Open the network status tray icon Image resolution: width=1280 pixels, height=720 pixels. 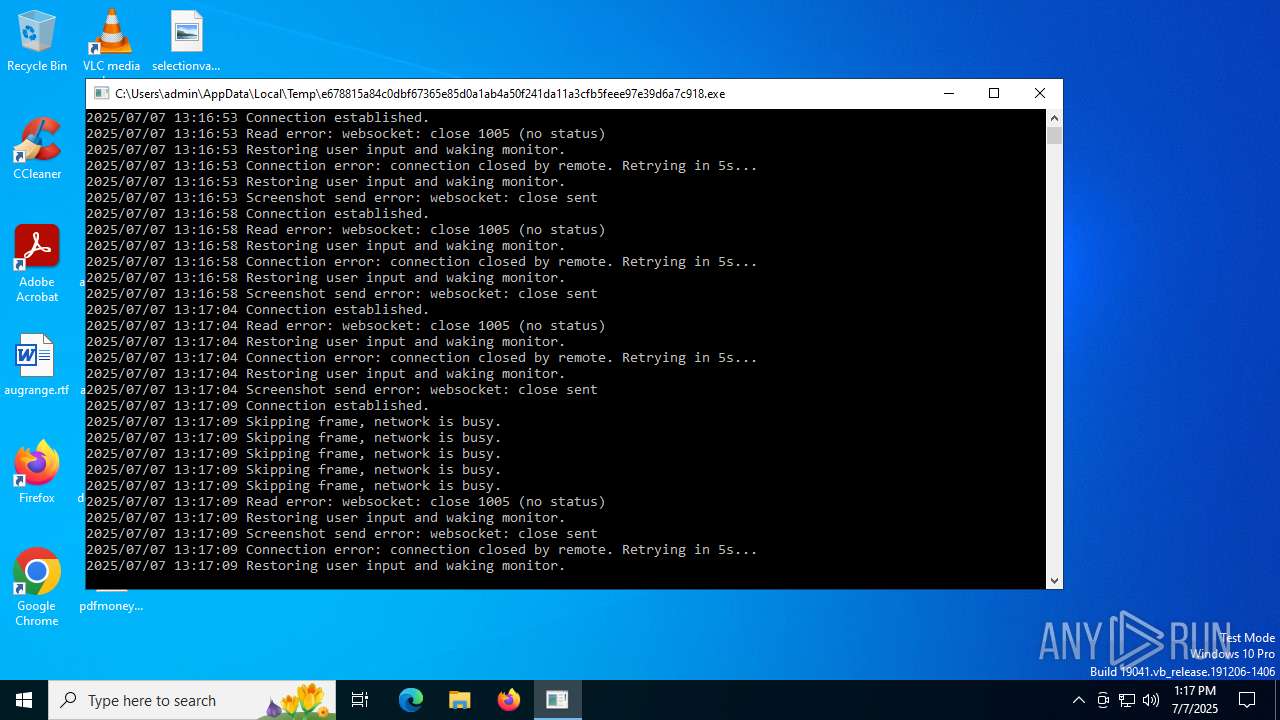[1127, 700]
